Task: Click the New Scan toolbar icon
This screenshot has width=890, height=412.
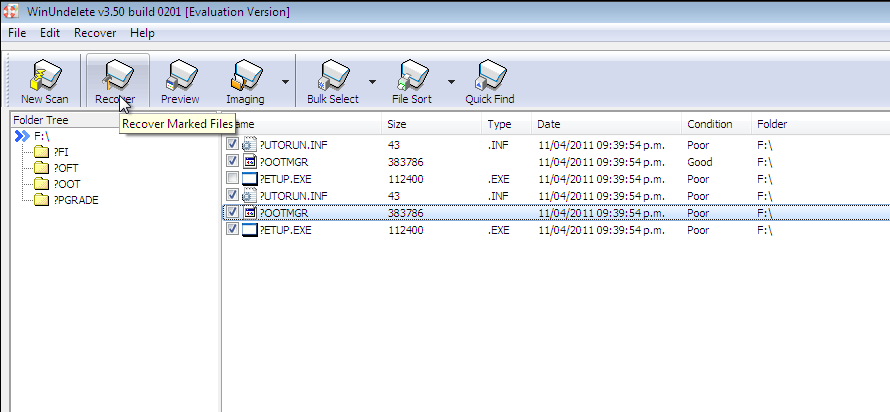Action: (x=44, y=78)
